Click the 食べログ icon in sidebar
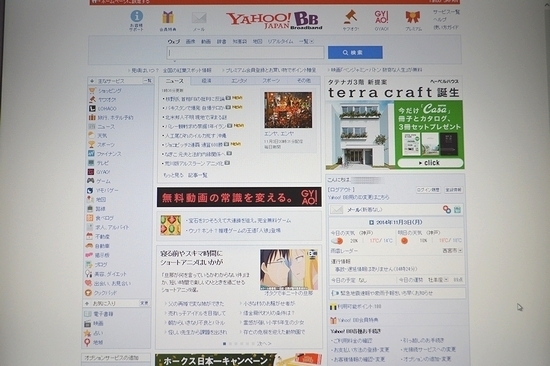Viewport: 550px width, 366px height. pyautogui.click(x=90, y=218)
